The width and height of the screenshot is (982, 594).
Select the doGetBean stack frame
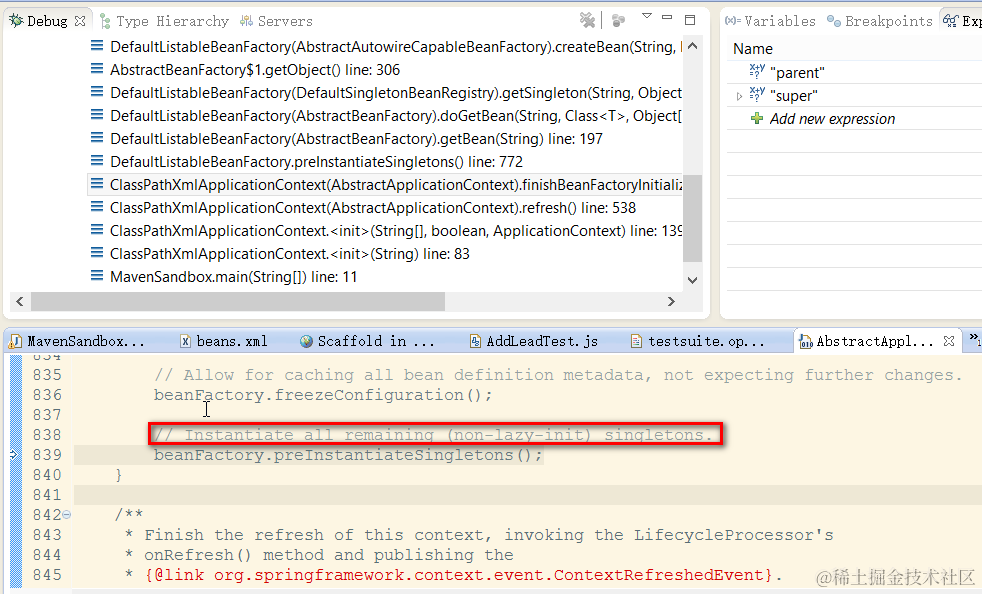pos(396,116)
